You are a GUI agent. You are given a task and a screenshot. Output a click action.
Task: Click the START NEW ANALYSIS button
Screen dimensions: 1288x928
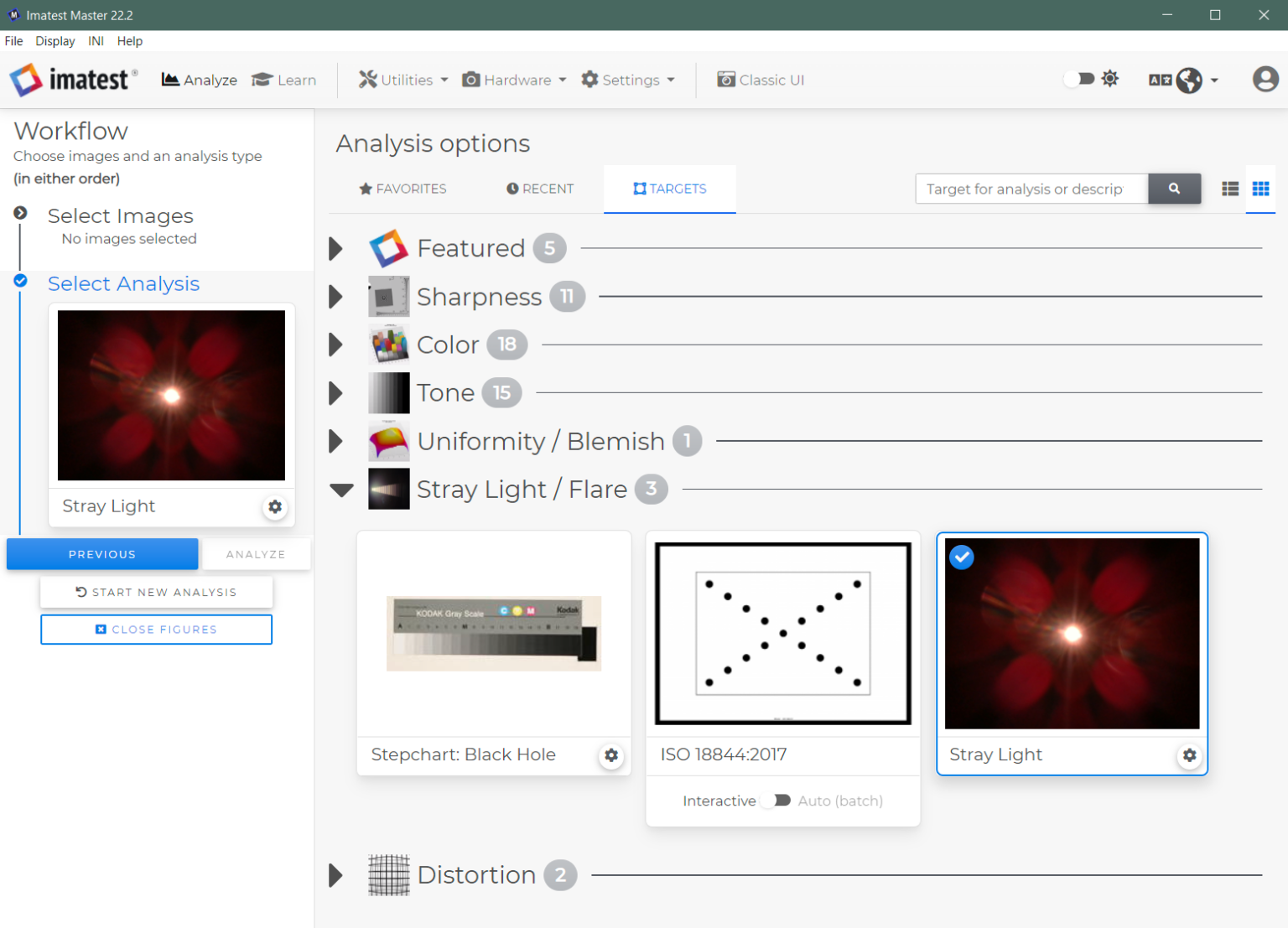point(156,592)
